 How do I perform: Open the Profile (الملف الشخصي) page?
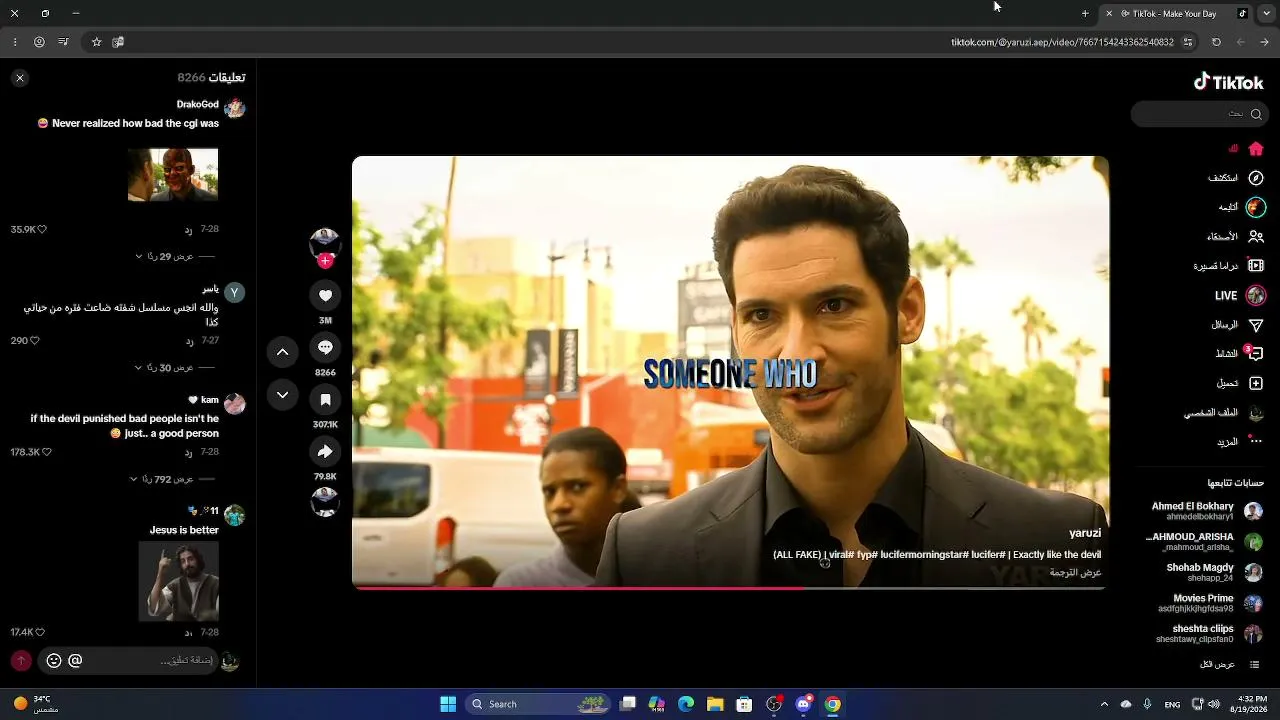(1224, 413)
